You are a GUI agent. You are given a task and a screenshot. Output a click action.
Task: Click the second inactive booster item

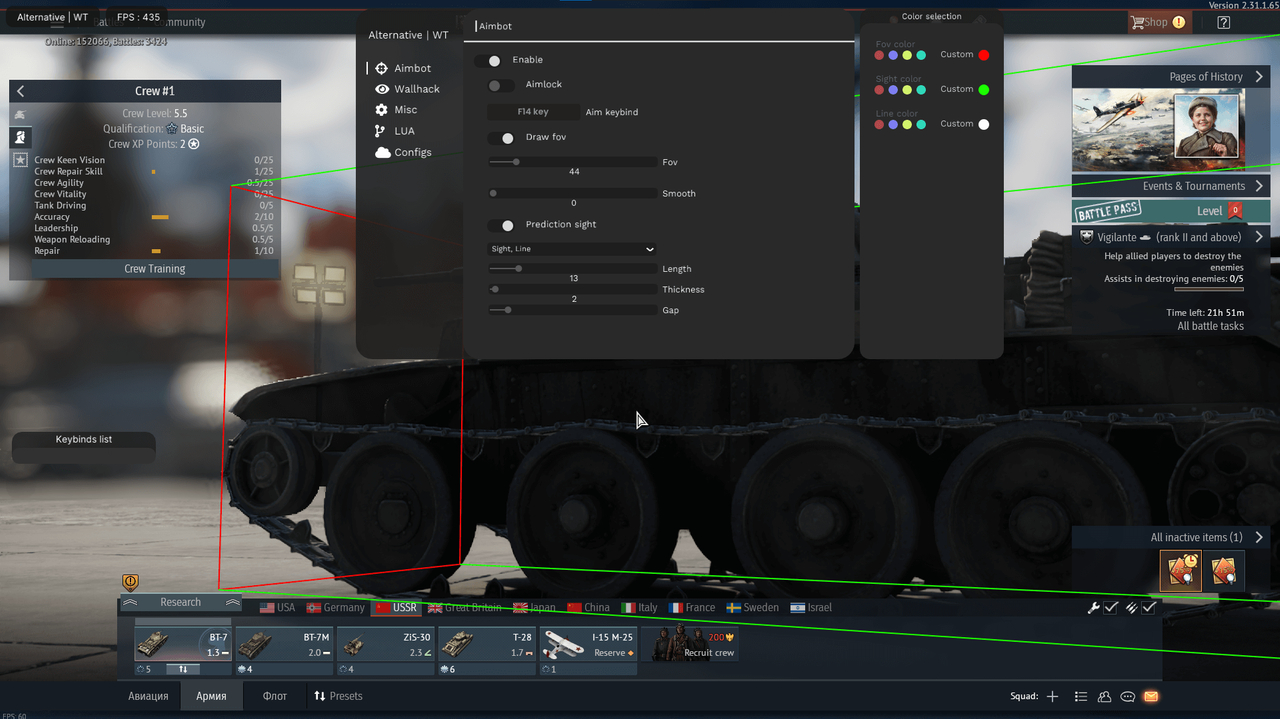(x=1224, y=571)
